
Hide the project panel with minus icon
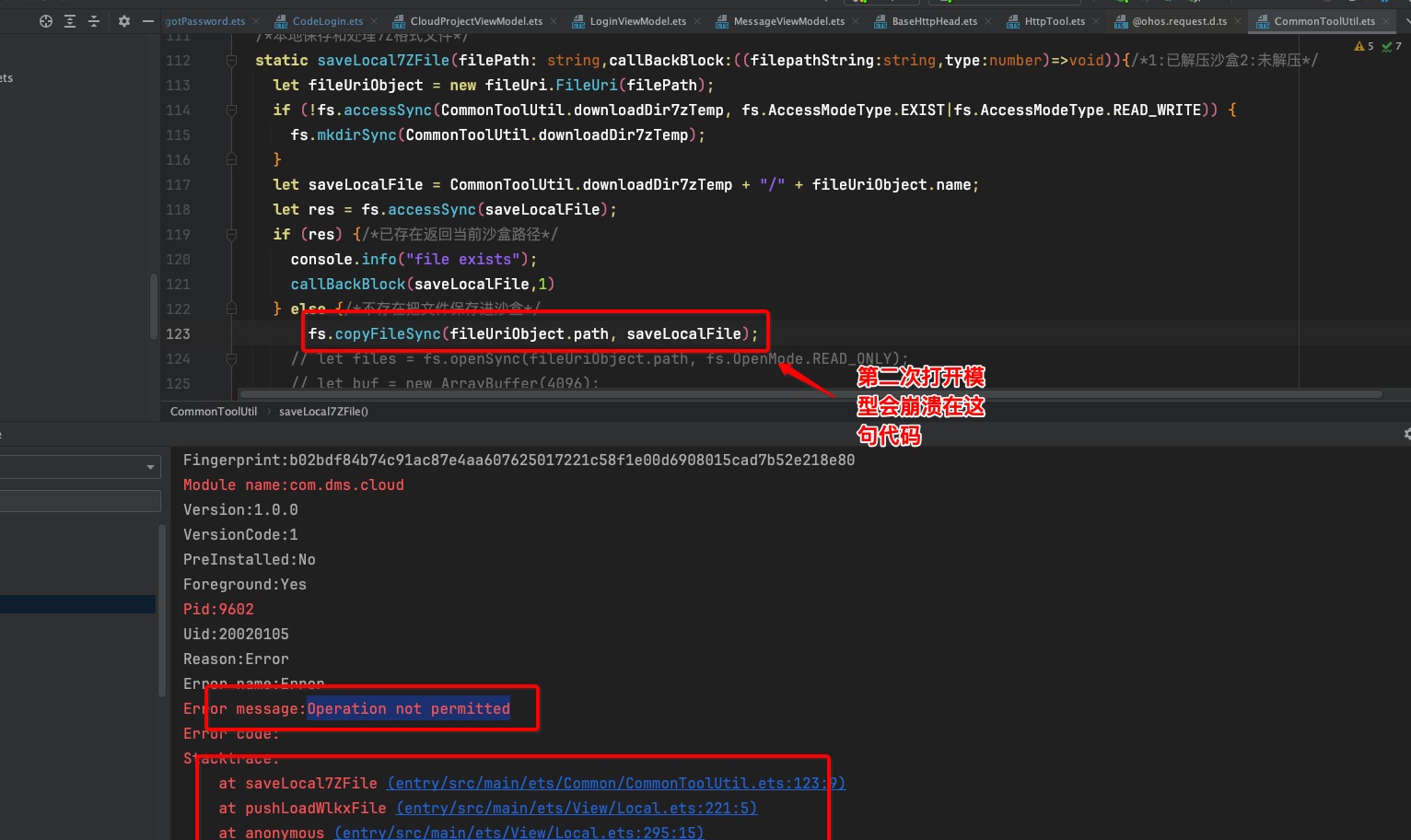click(x=148, y=21)
